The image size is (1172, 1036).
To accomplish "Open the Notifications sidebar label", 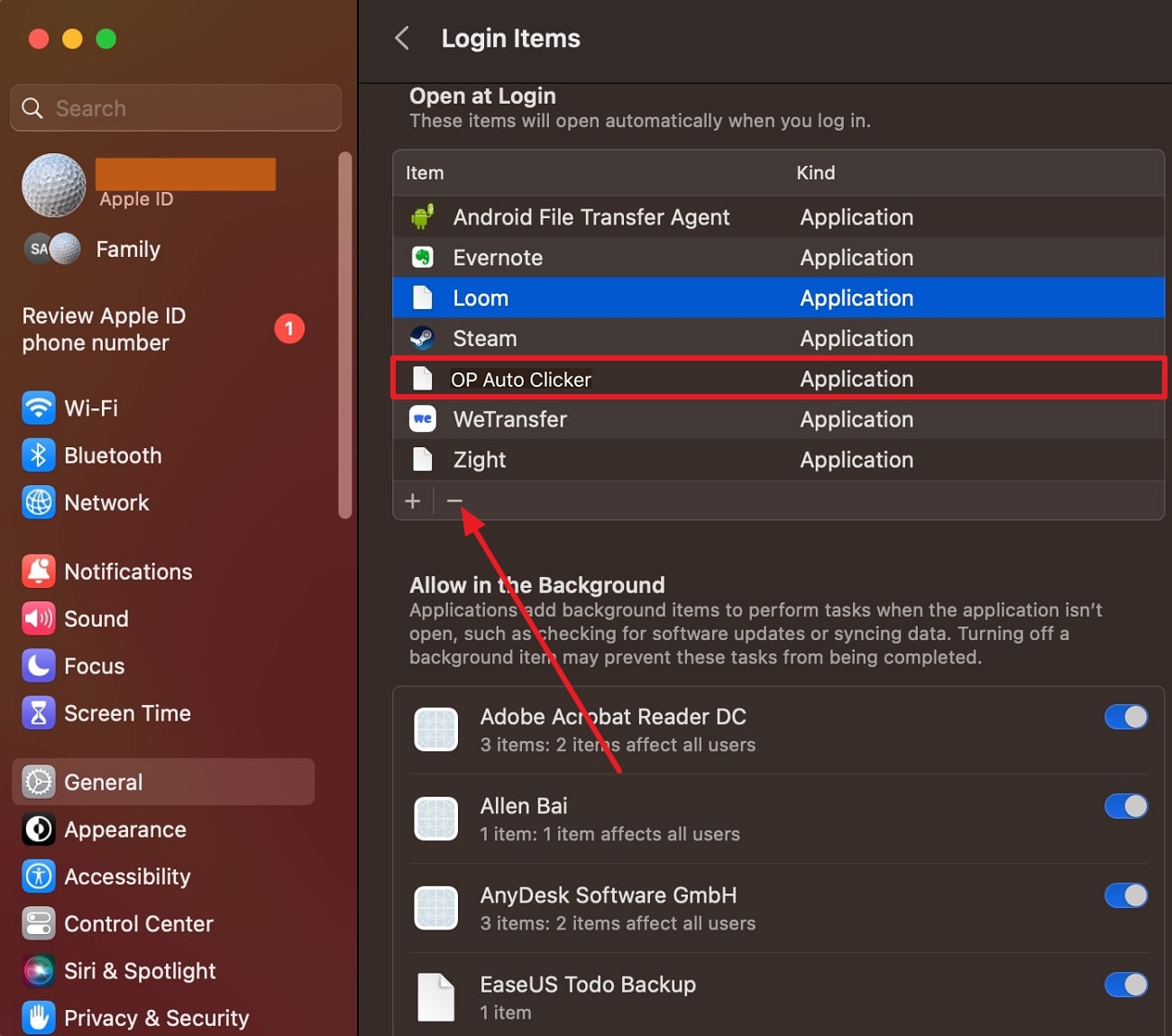I will 128,572.
